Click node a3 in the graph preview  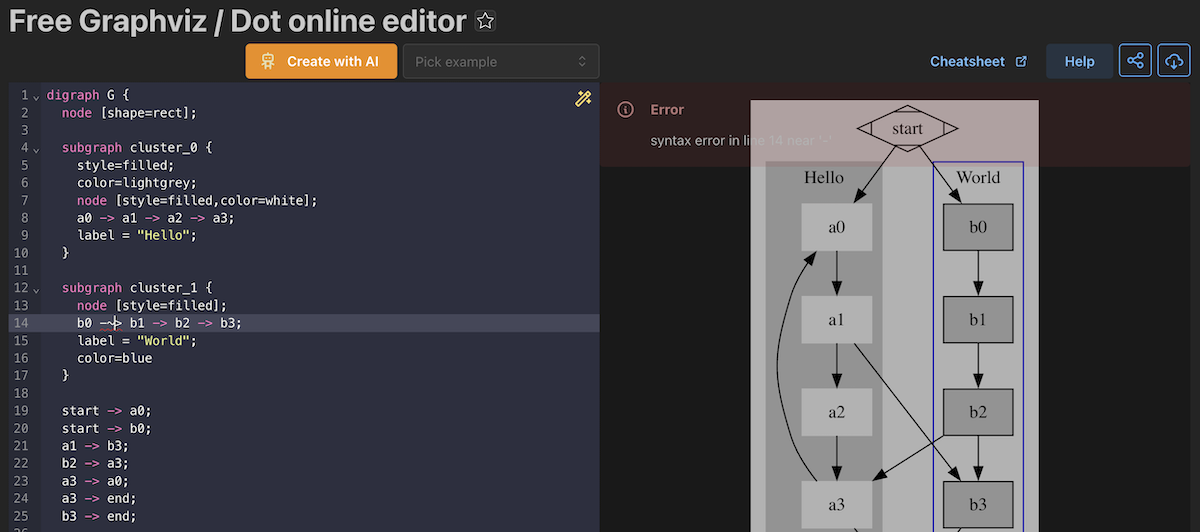[837, 504]
